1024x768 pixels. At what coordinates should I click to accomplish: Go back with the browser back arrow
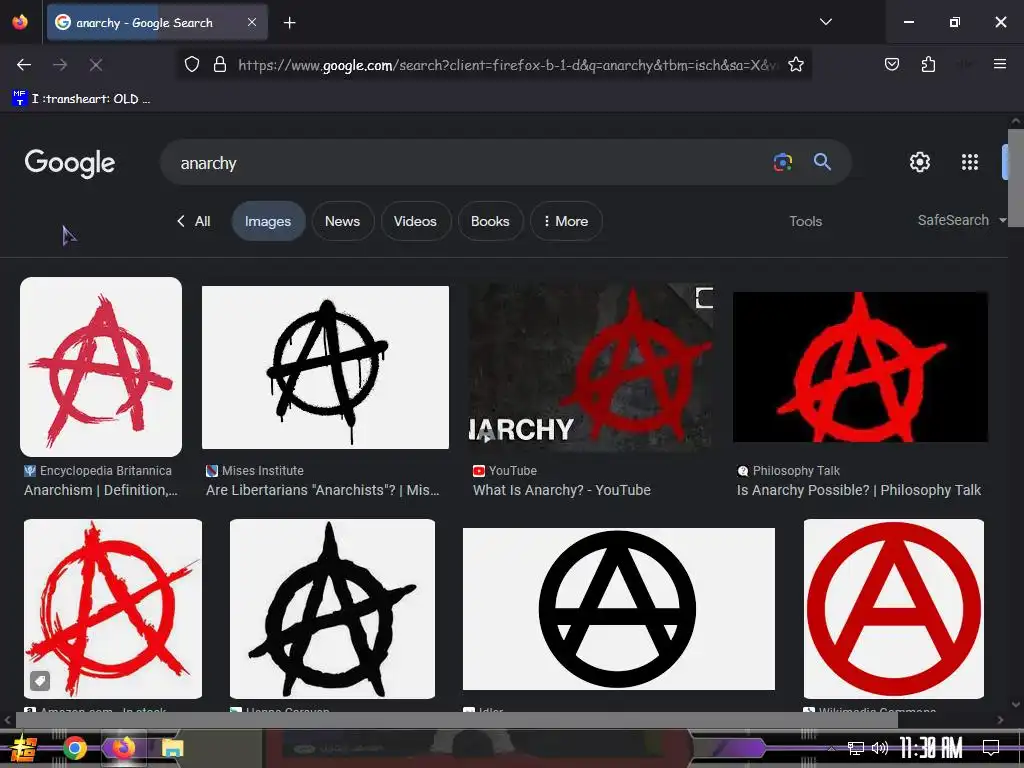24,65
